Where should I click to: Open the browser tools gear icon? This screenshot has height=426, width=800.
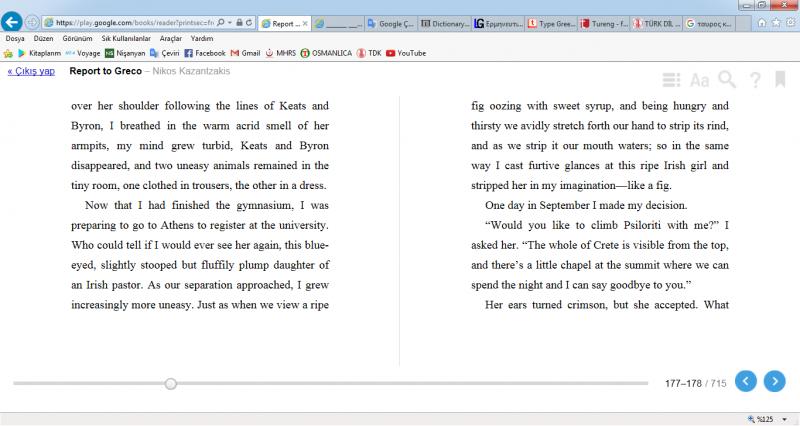coord(791,22)
